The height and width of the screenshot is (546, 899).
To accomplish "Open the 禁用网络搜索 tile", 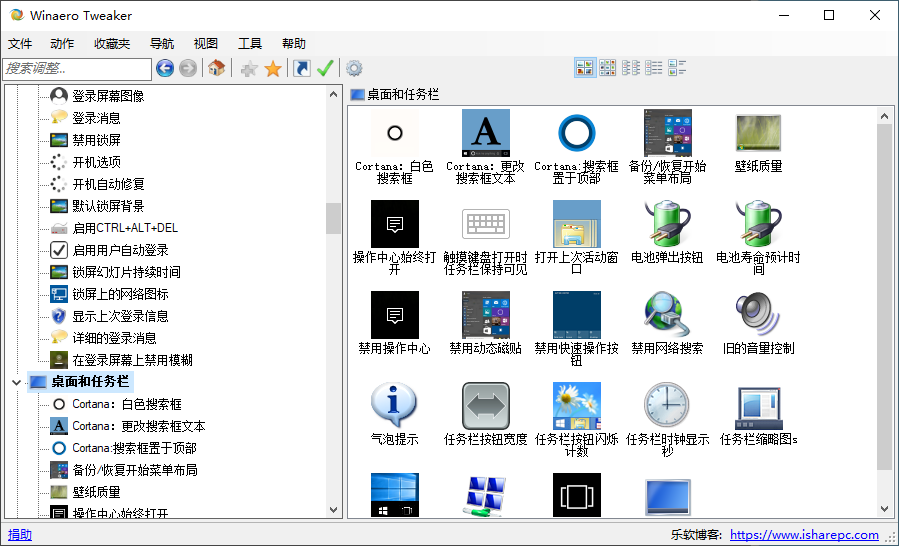I will 667,323.
